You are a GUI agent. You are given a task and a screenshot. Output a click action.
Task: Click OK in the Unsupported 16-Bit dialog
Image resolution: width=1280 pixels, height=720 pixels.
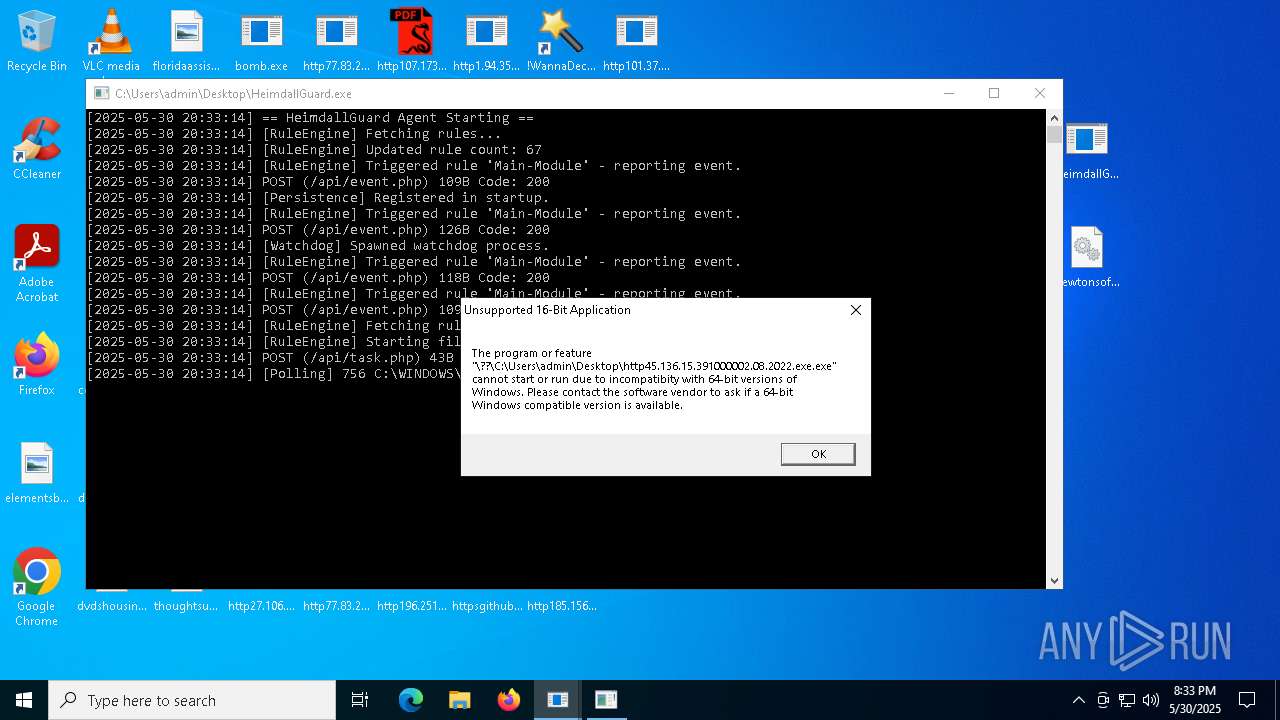point(818,454)
